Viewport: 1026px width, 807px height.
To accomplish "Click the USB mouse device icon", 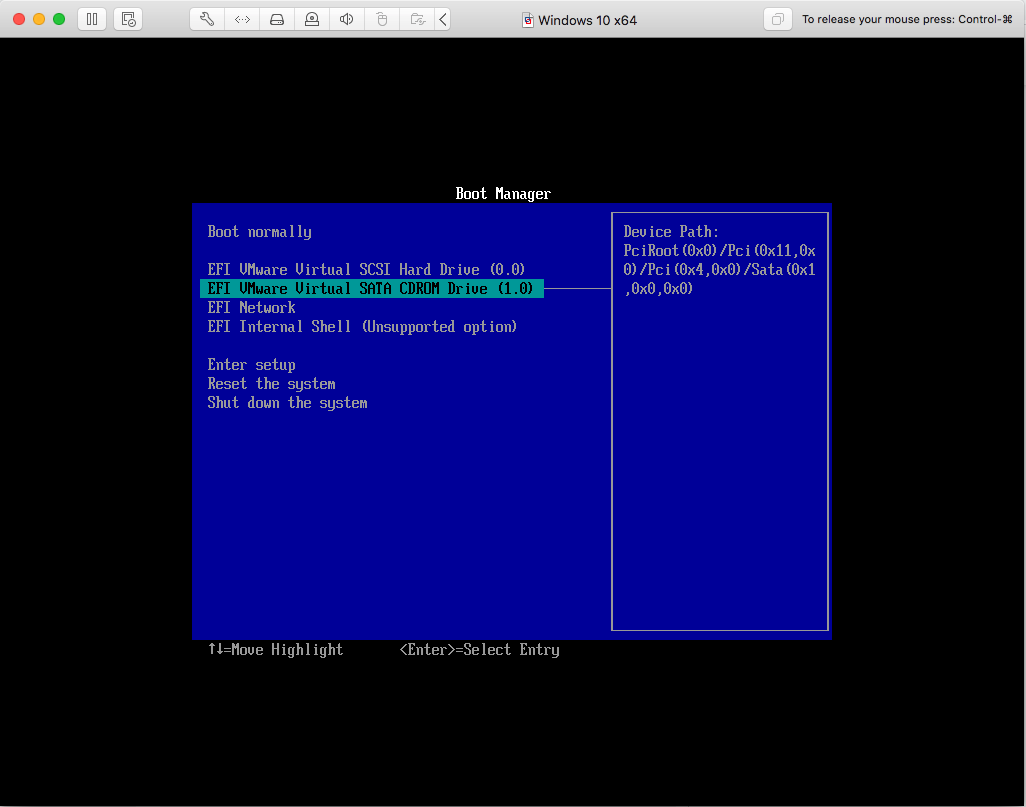I will click(382, 19).
